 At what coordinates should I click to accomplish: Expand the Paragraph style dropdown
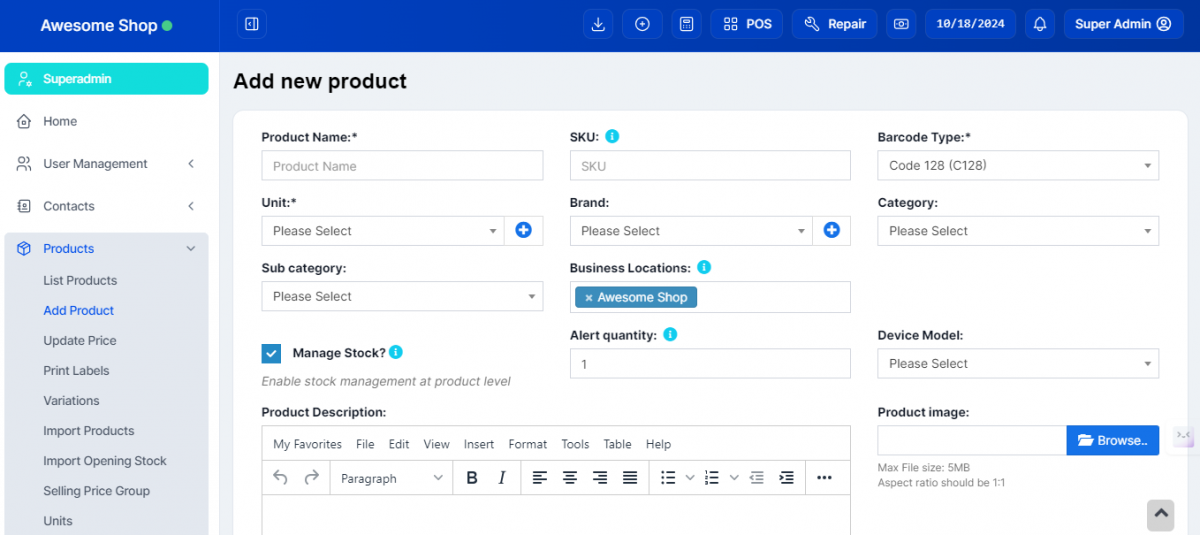pyautogui.click(x=391, y=478)
